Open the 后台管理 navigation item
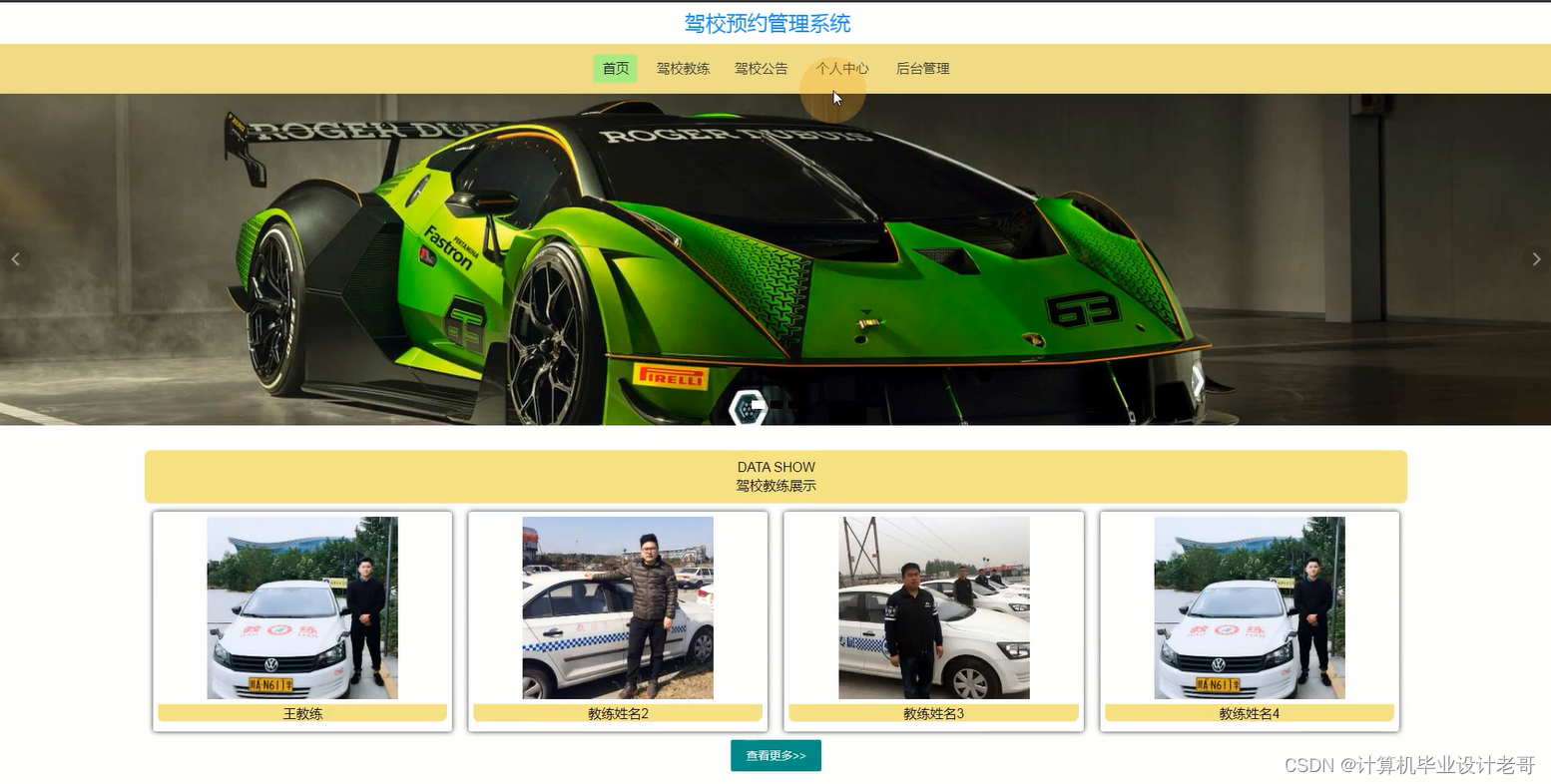The height and width of the screenshot is (784, 1551). tap(922, 69)
